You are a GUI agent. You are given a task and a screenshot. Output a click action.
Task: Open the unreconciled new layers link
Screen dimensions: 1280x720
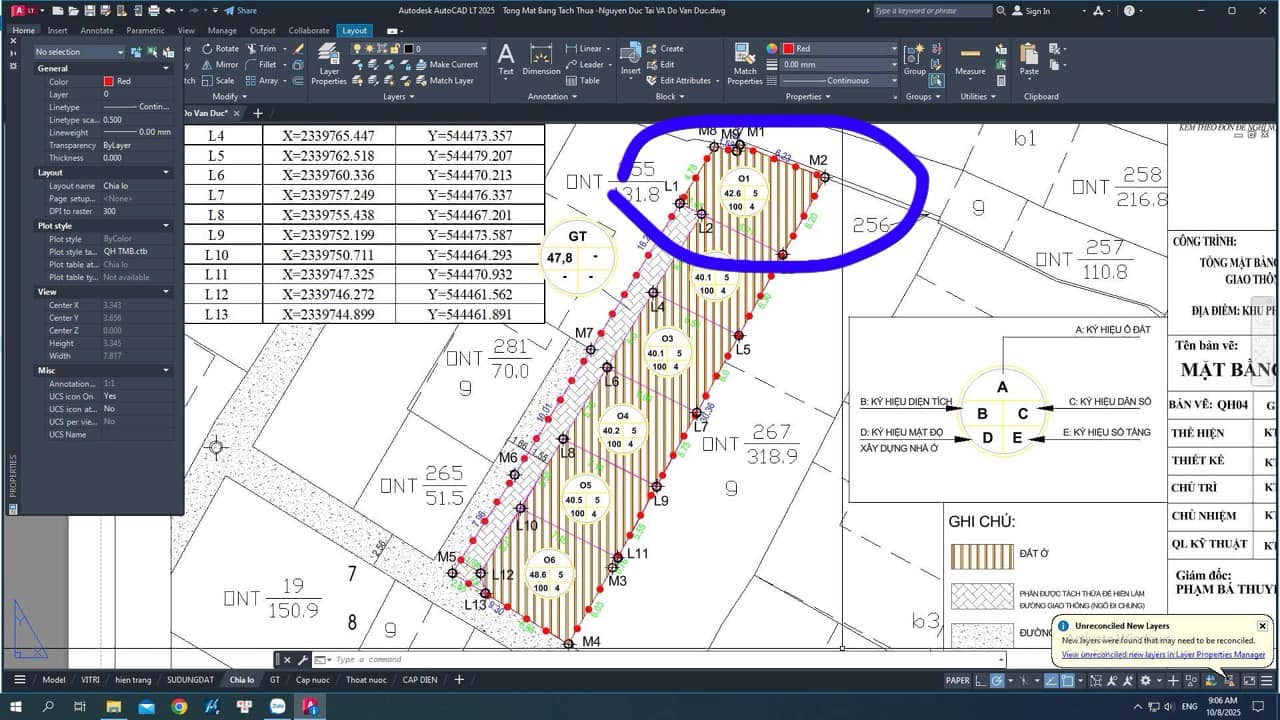(1163, 655)
